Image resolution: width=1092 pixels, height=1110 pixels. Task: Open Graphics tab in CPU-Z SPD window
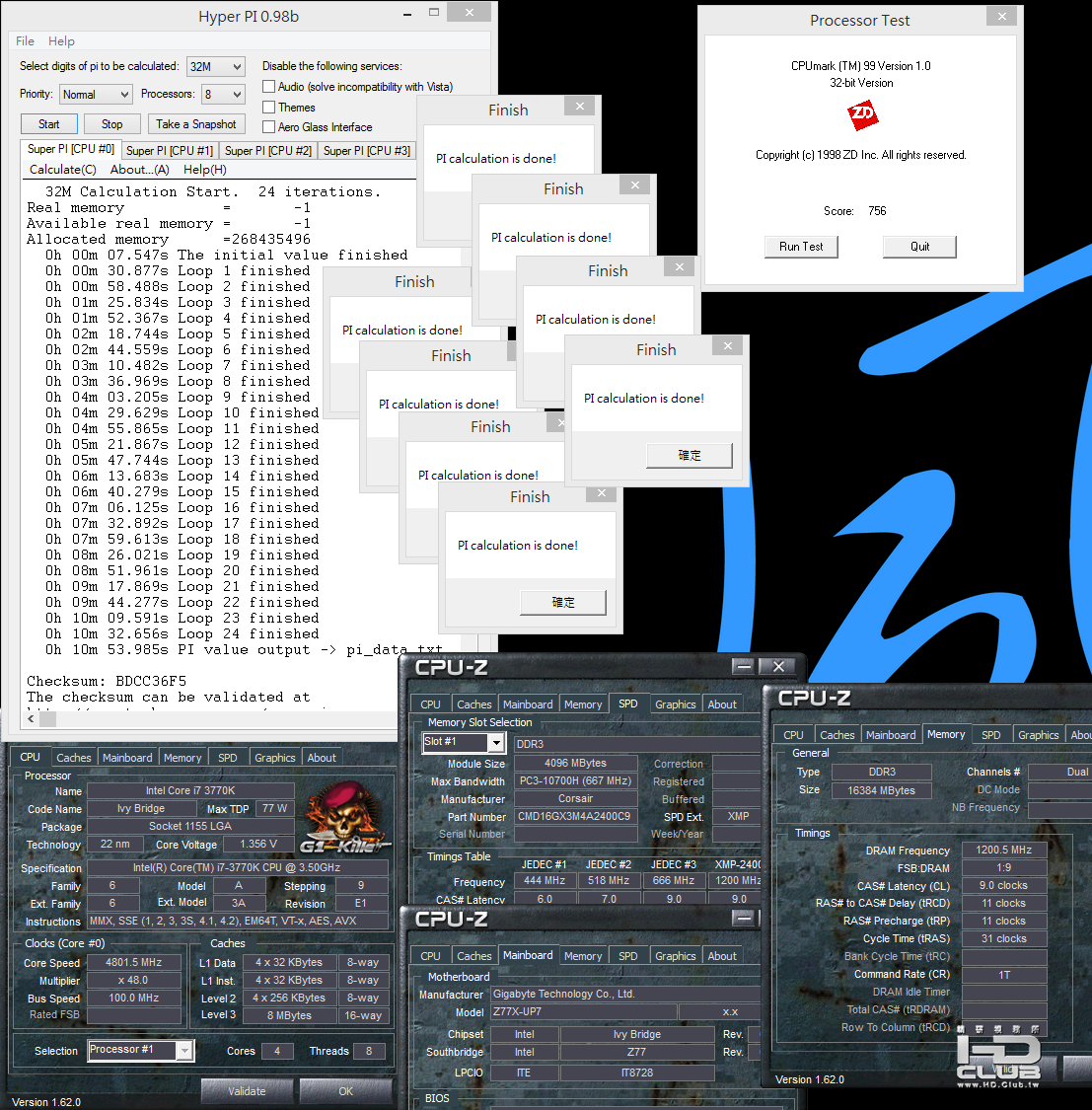[675, 704]
